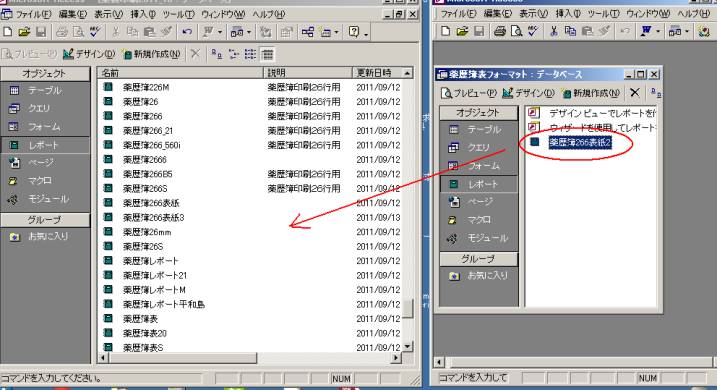Click the Help question mark icon
The height and width of the screenshot is (390, 717).
pyautogui.click(x=354, y=32)
